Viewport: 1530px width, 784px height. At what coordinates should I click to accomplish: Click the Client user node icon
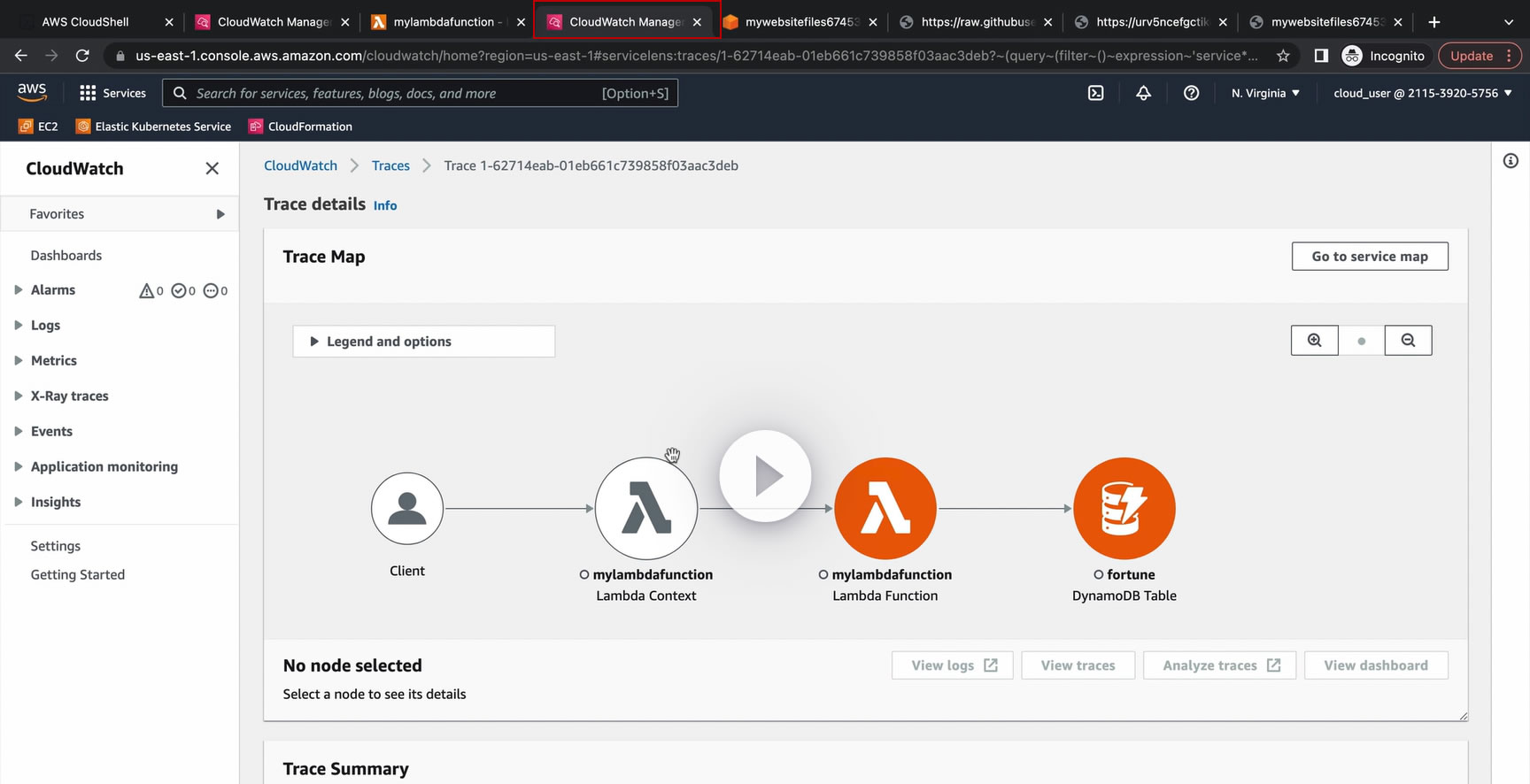coord(407,509)
